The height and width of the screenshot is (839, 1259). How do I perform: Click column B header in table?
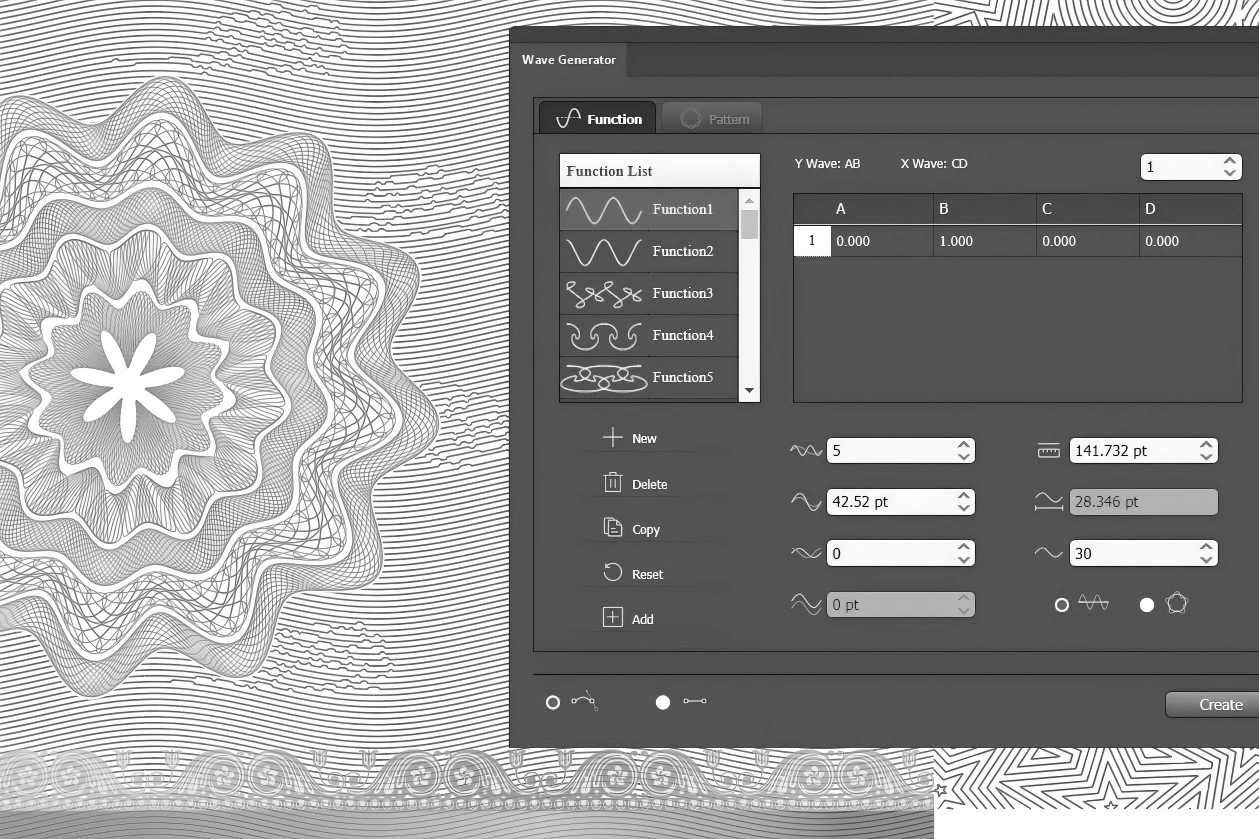tap(985, 209)
